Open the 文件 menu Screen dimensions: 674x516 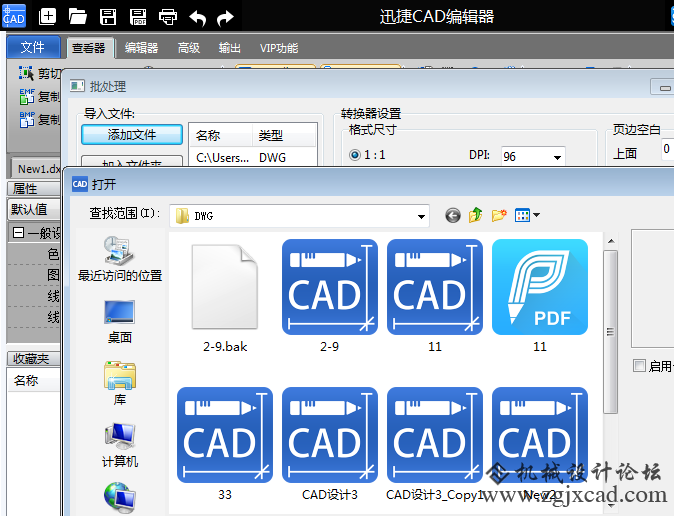tap(33, 47)
